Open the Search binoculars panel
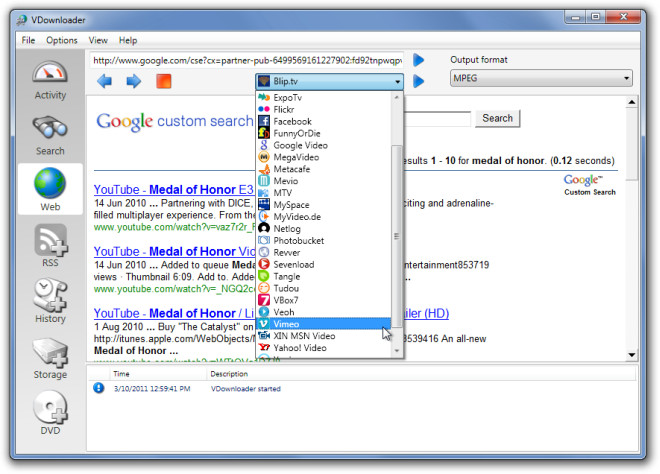Screen dimensions: 660x474 (50, 136)
